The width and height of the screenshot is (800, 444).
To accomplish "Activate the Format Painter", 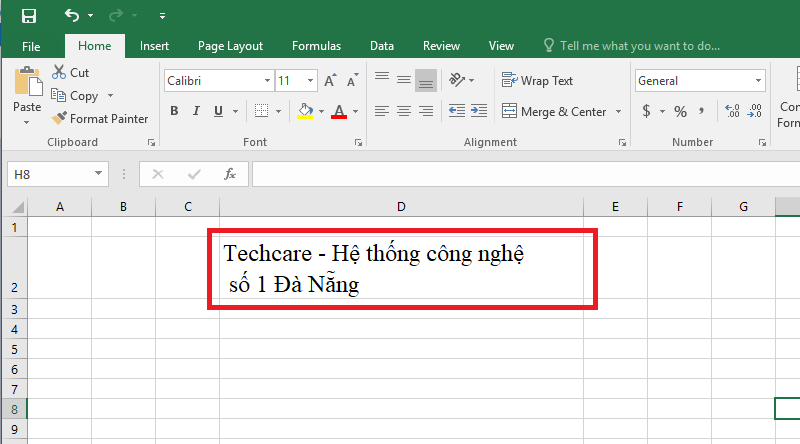I will (100, 118).
